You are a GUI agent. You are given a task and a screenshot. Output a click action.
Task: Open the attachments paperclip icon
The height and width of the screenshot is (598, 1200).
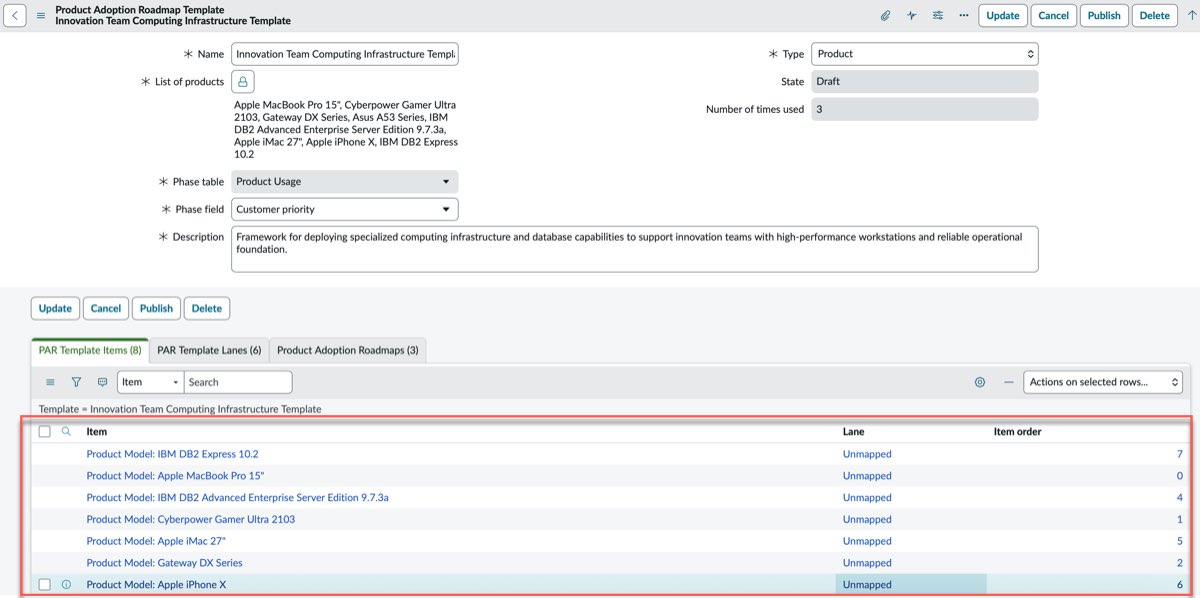tap(885, 15)
